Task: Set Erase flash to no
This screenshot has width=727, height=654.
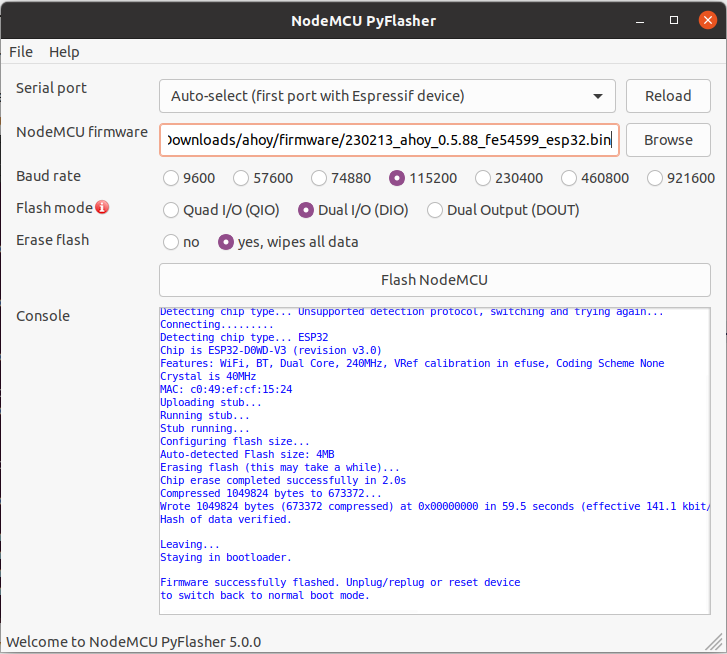Action: [181, 242]
